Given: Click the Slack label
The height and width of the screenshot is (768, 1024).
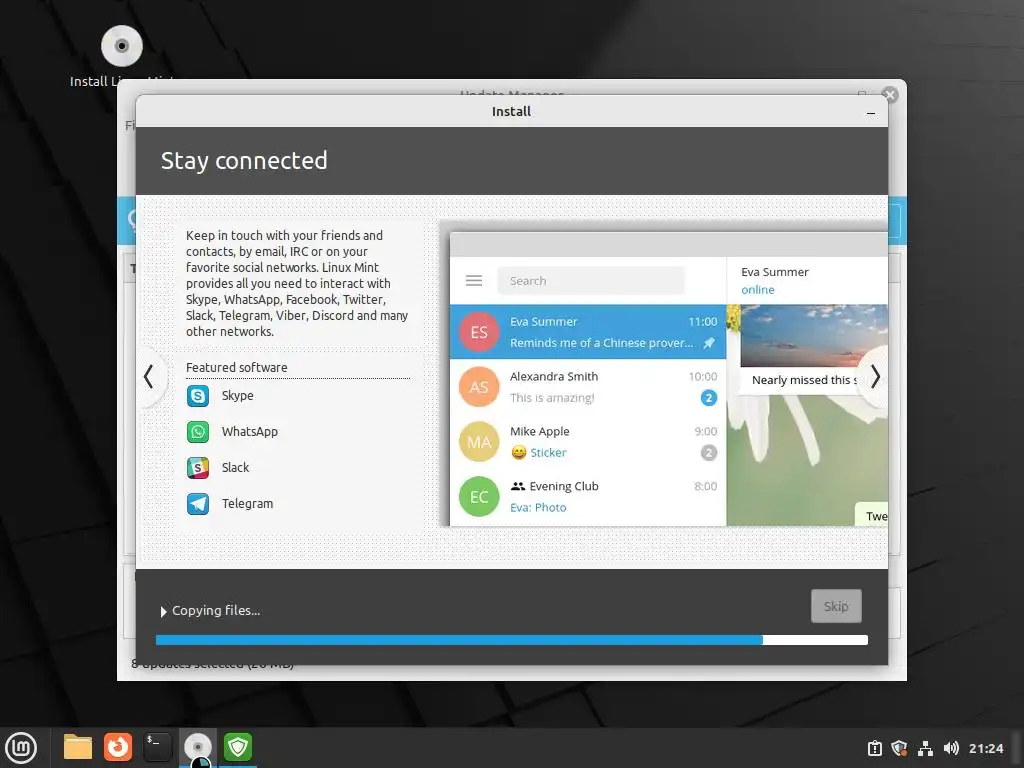Looking at the screenshot, I should (x=235, y=468).
